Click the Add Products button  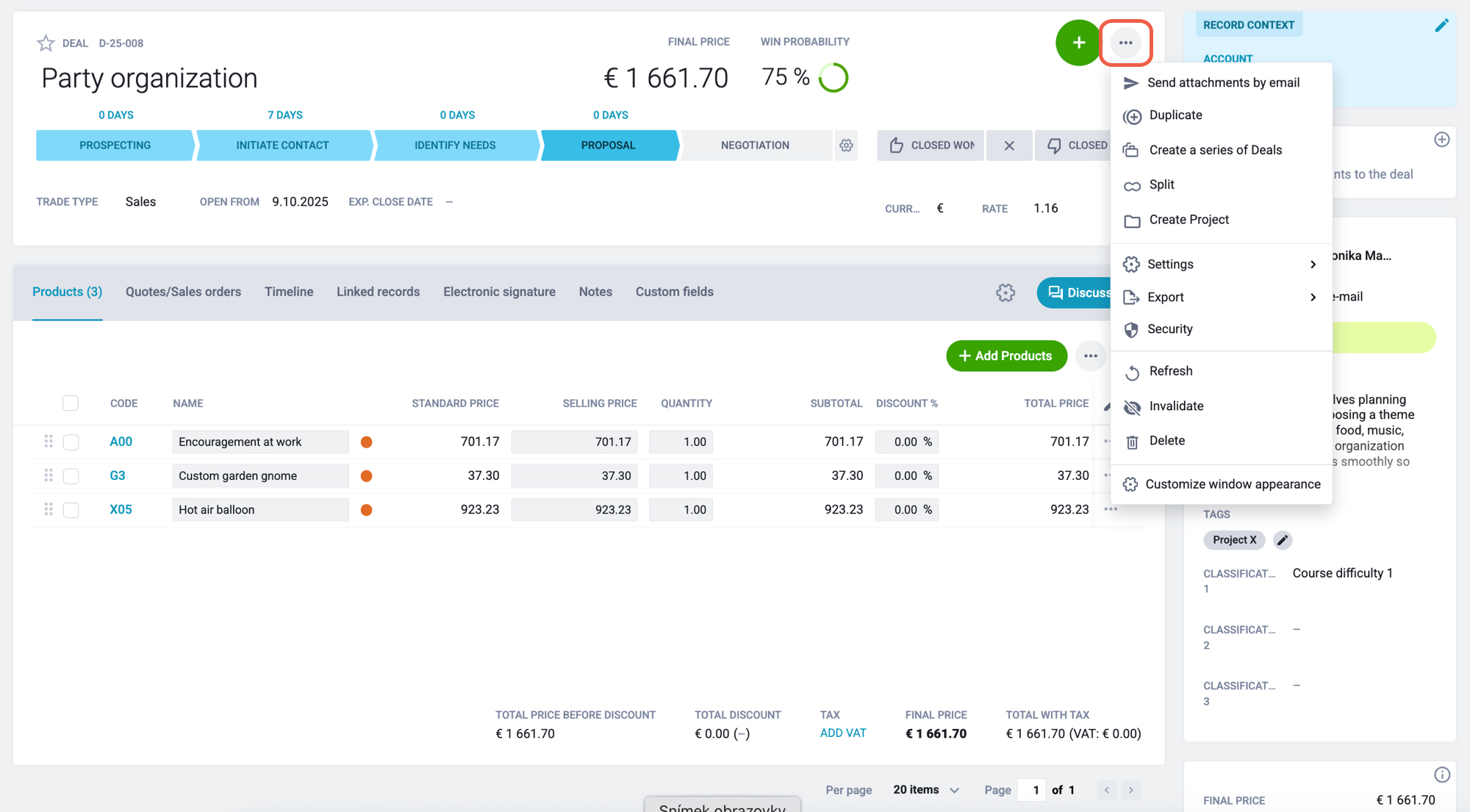tap(1006, 356)
